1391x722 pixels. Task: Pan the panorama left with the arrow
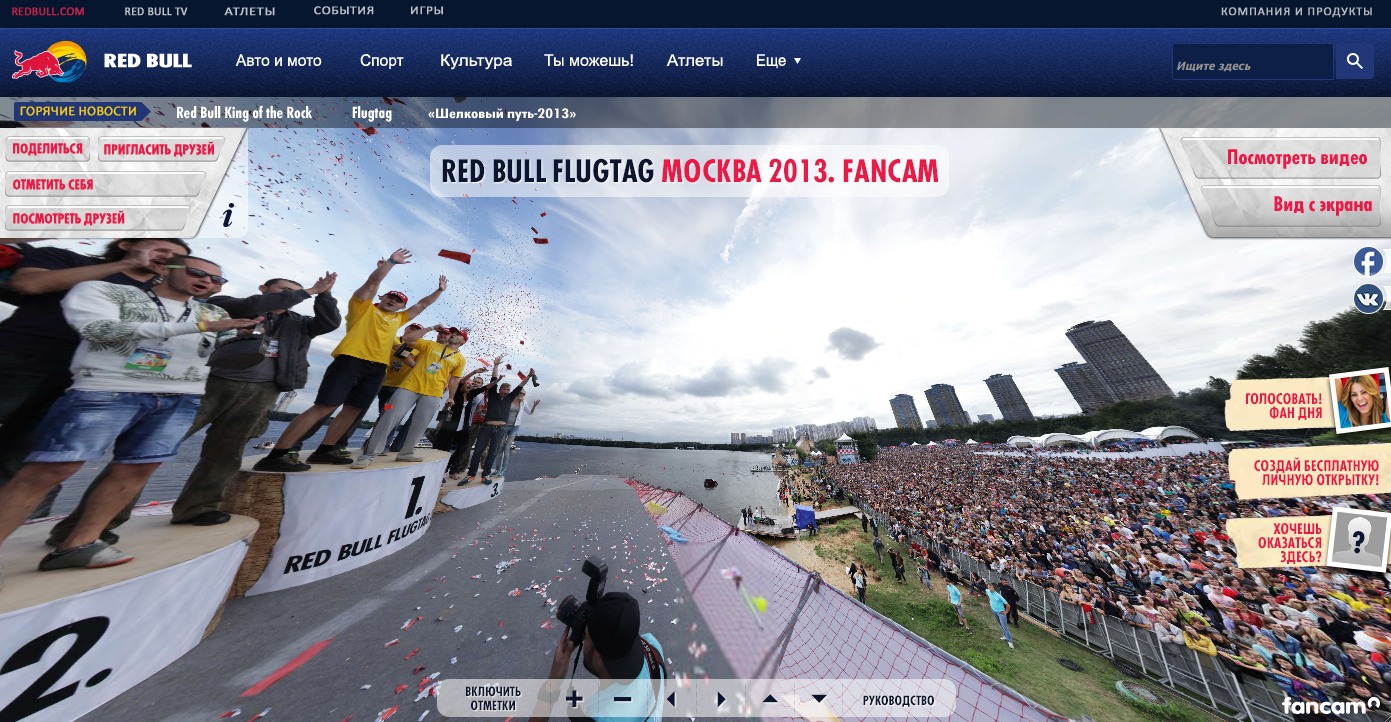click(x=671, y=699)
